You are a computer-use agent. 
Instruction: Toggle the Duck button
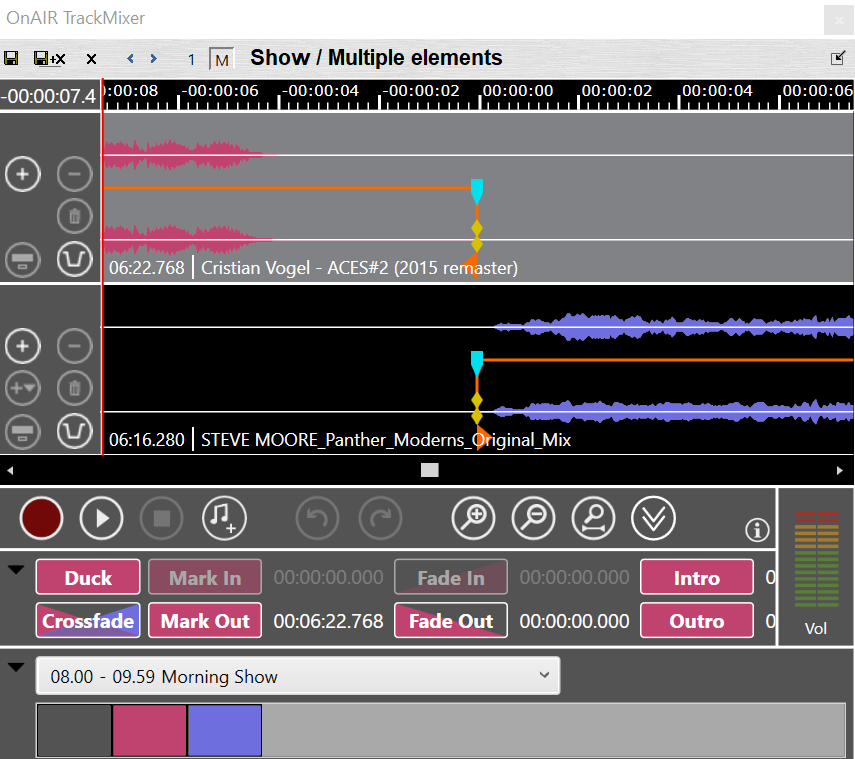(x=88, y=578)
